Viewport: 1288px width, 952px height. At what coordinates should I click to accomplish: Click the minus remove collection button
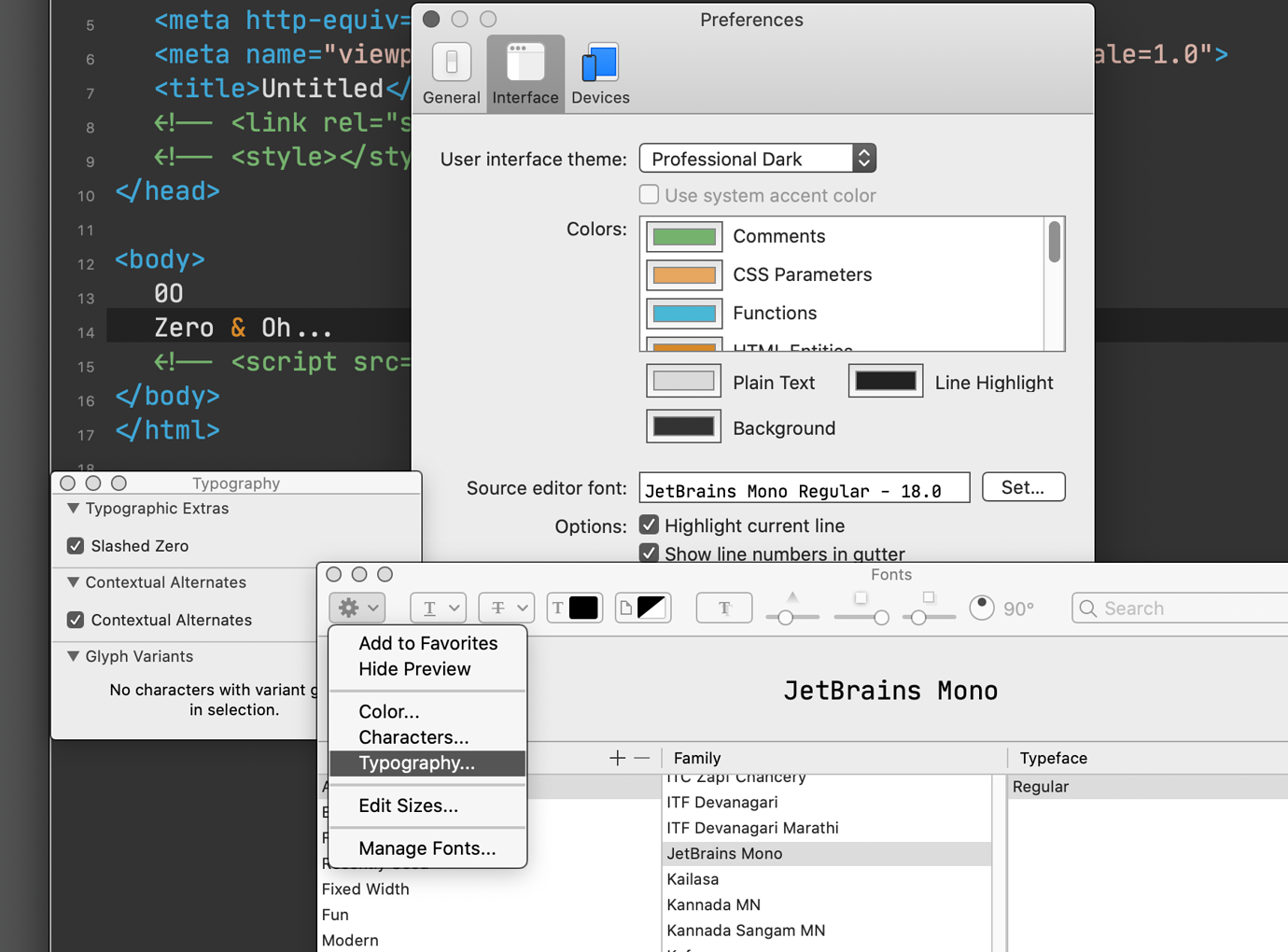642,758
